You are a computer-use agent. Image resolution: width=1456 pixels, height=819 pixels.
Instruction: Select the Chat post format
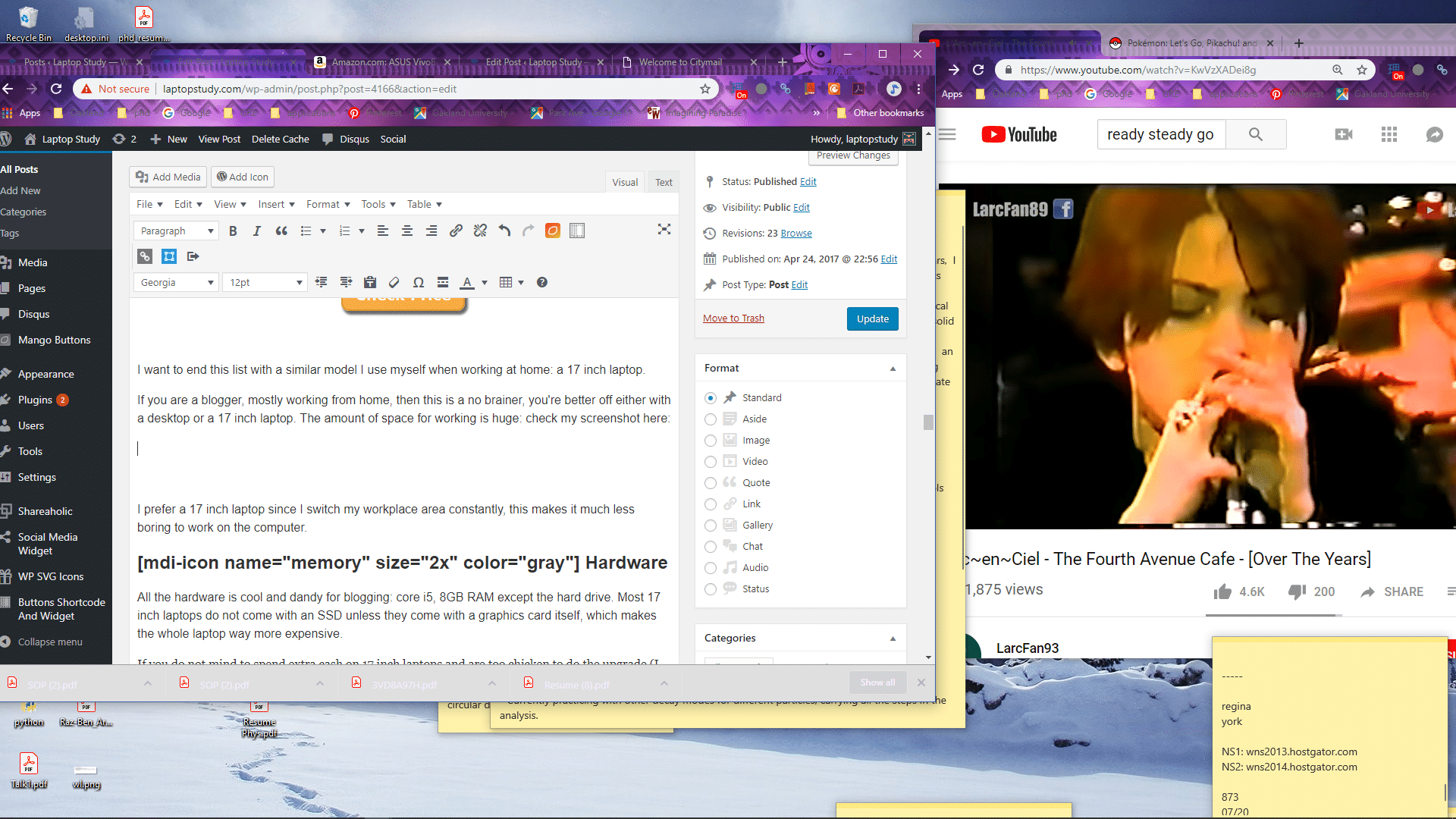click(x=711, y=547)
